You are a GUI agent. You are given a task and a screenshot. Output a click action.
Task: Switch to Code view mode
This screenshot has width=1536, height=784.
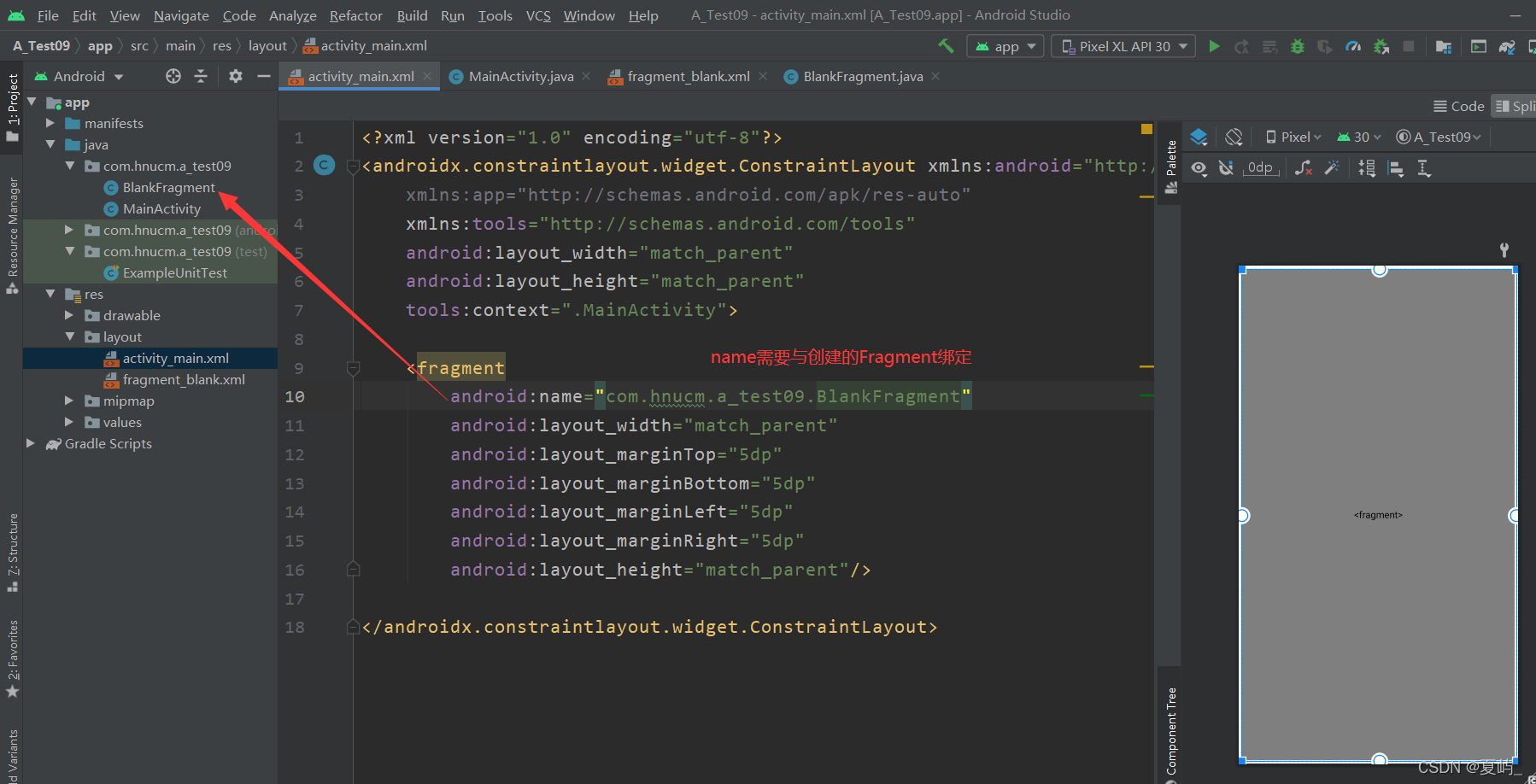[1459, 106]
